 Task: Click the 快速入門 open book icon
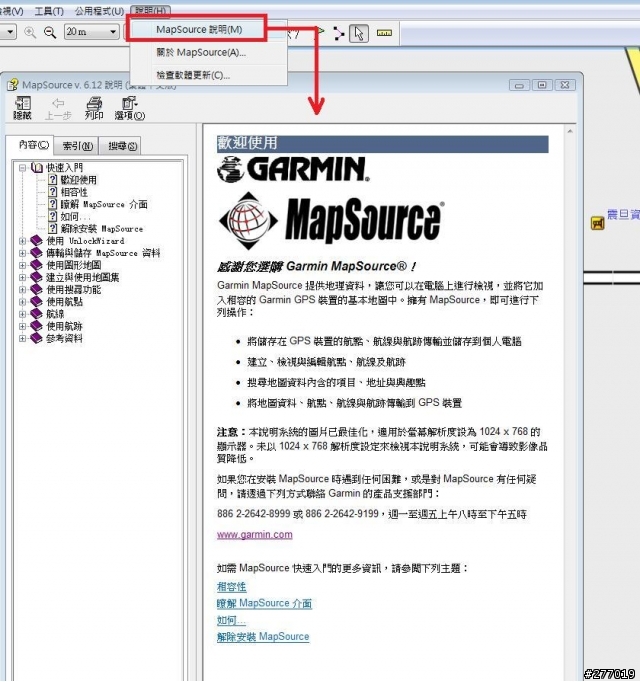pyautogui.click(x=37, y=167)
